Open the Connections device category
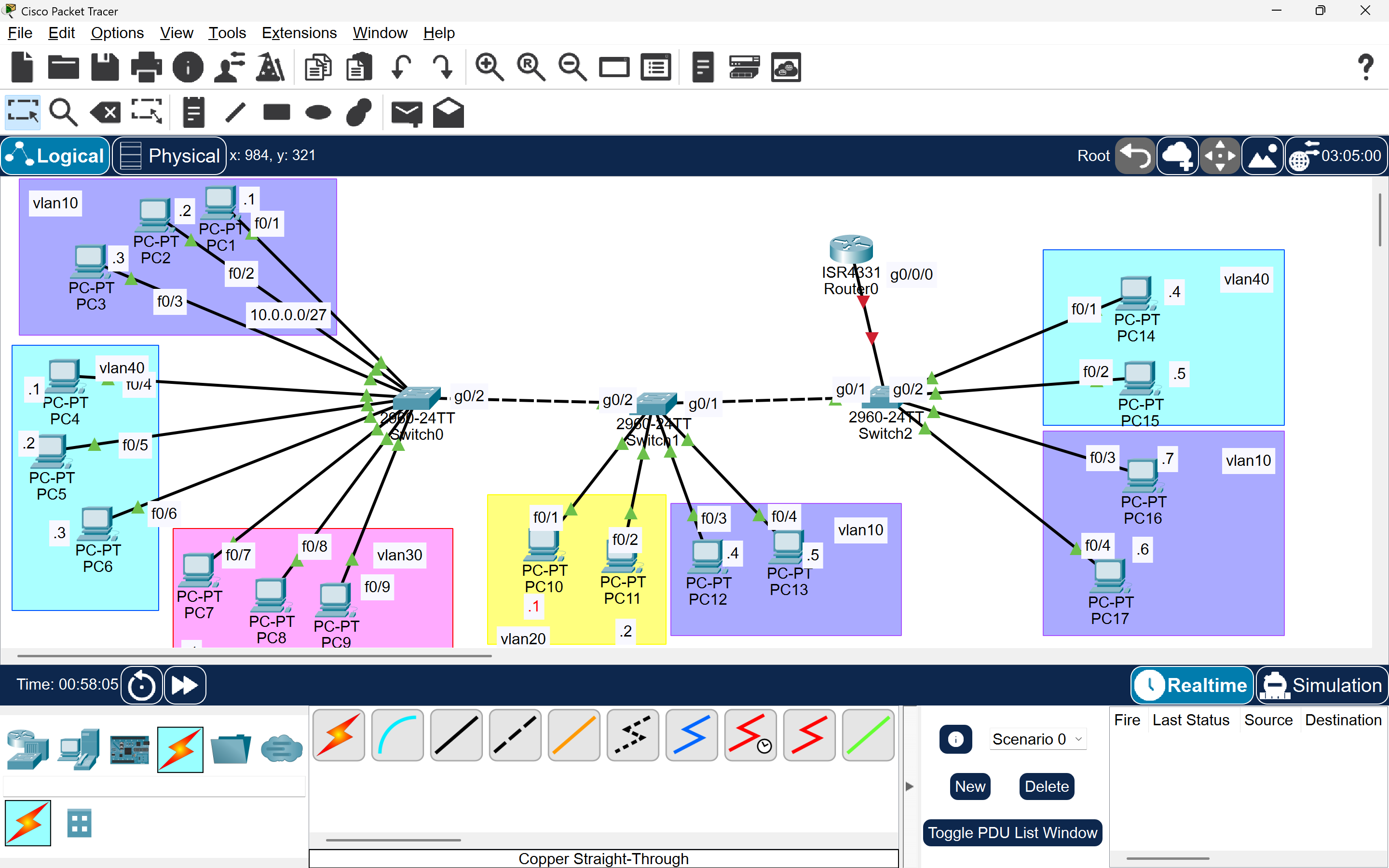The height and width of the screenshot is (868, 1389). (179, 750)
